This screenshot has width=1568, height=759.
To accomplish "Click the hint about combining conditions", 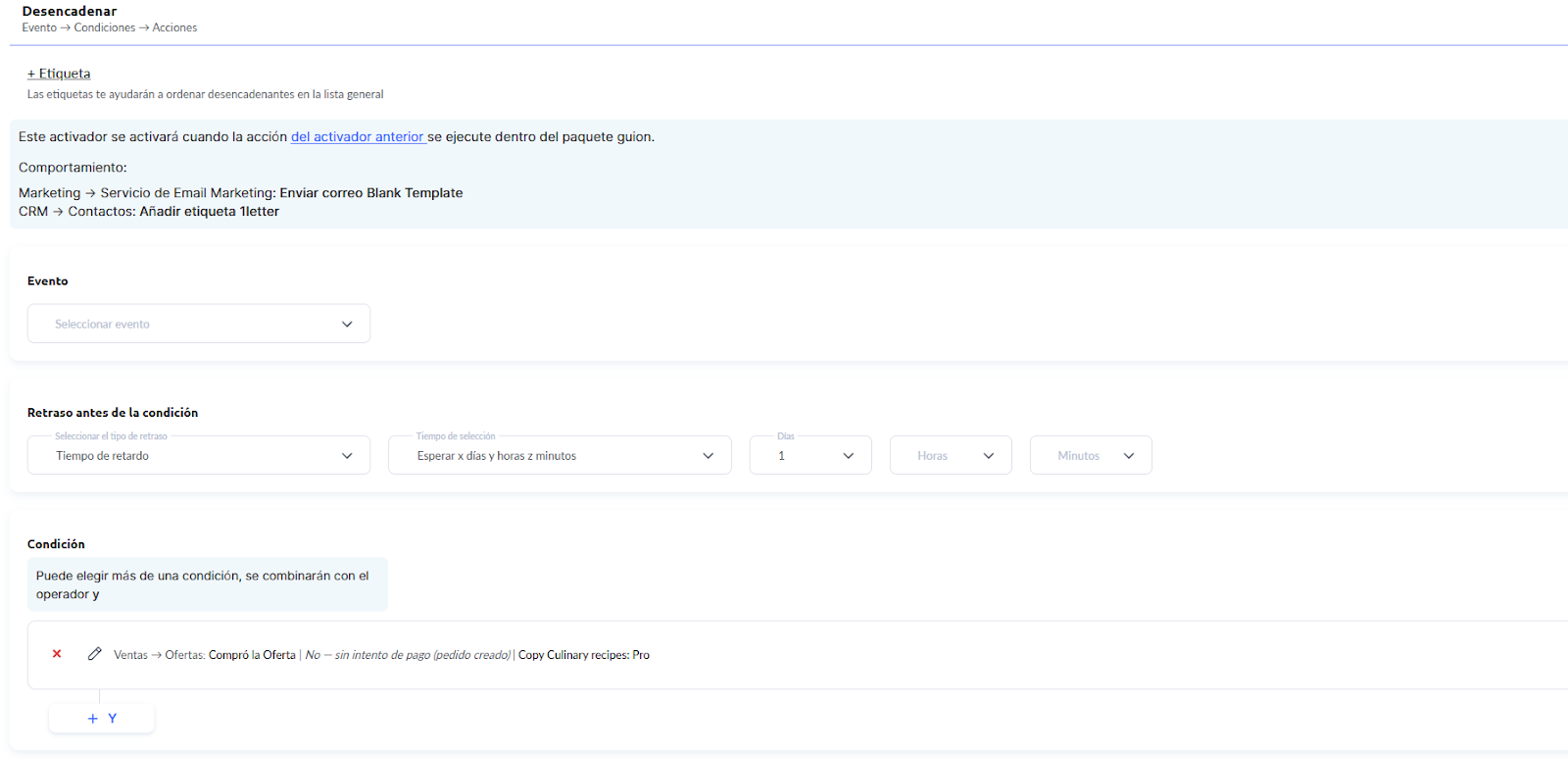I will 203,584.
